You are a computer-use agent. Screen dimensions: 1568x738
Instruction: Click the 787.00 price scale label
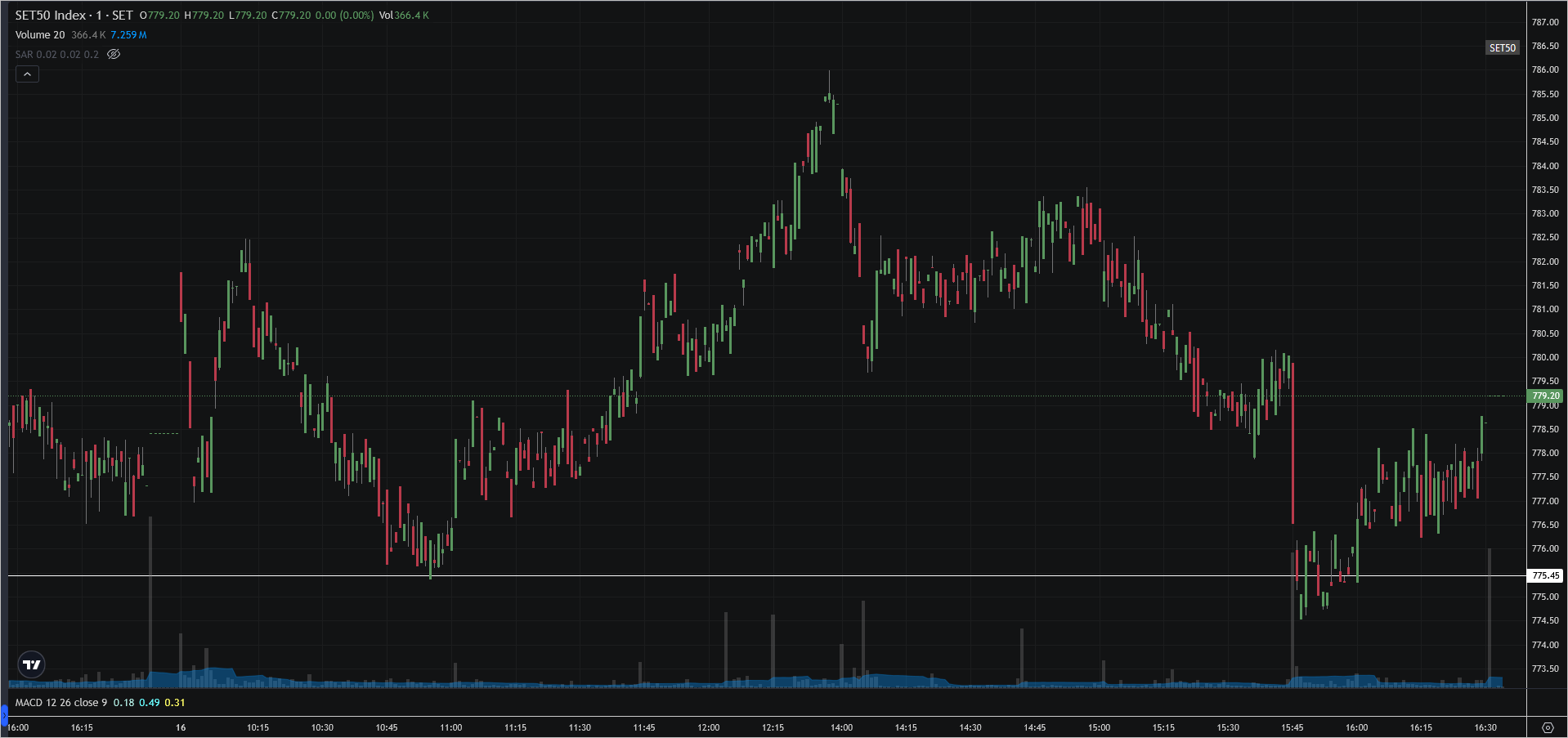point(1545,22)
